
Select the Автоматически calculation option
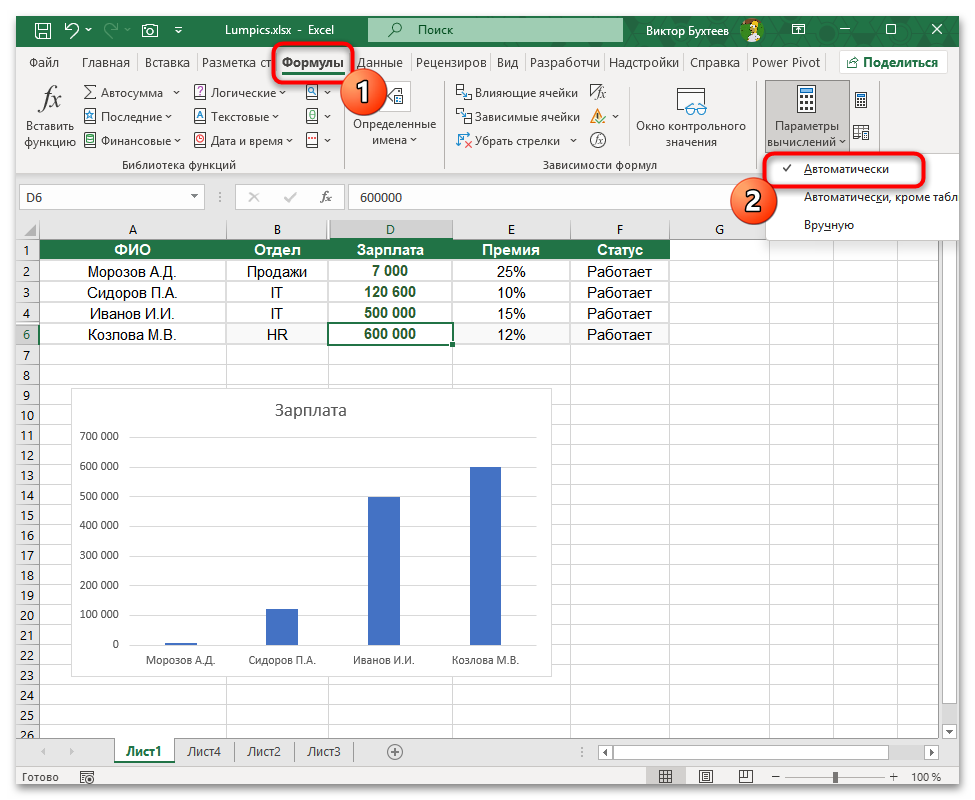846,169
